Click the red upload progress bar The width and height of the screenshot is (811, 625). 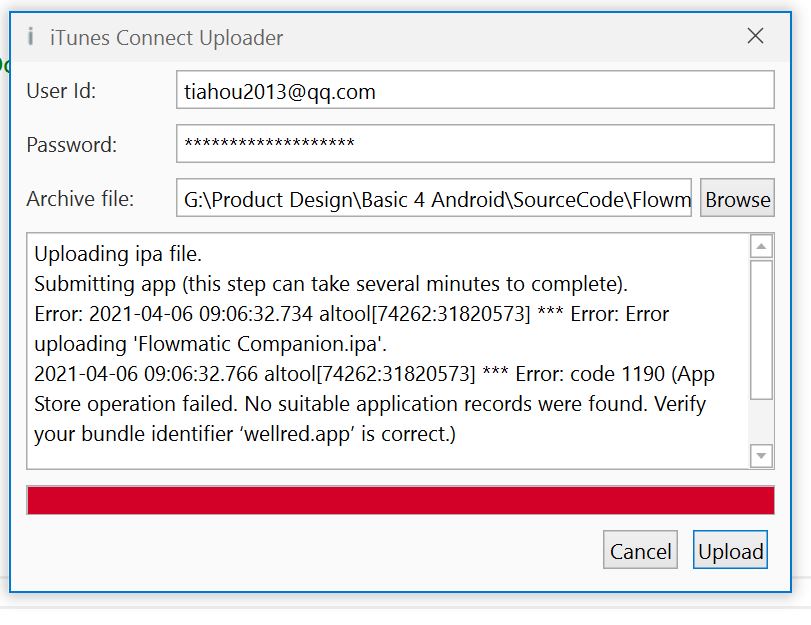[x=400, y=500]
